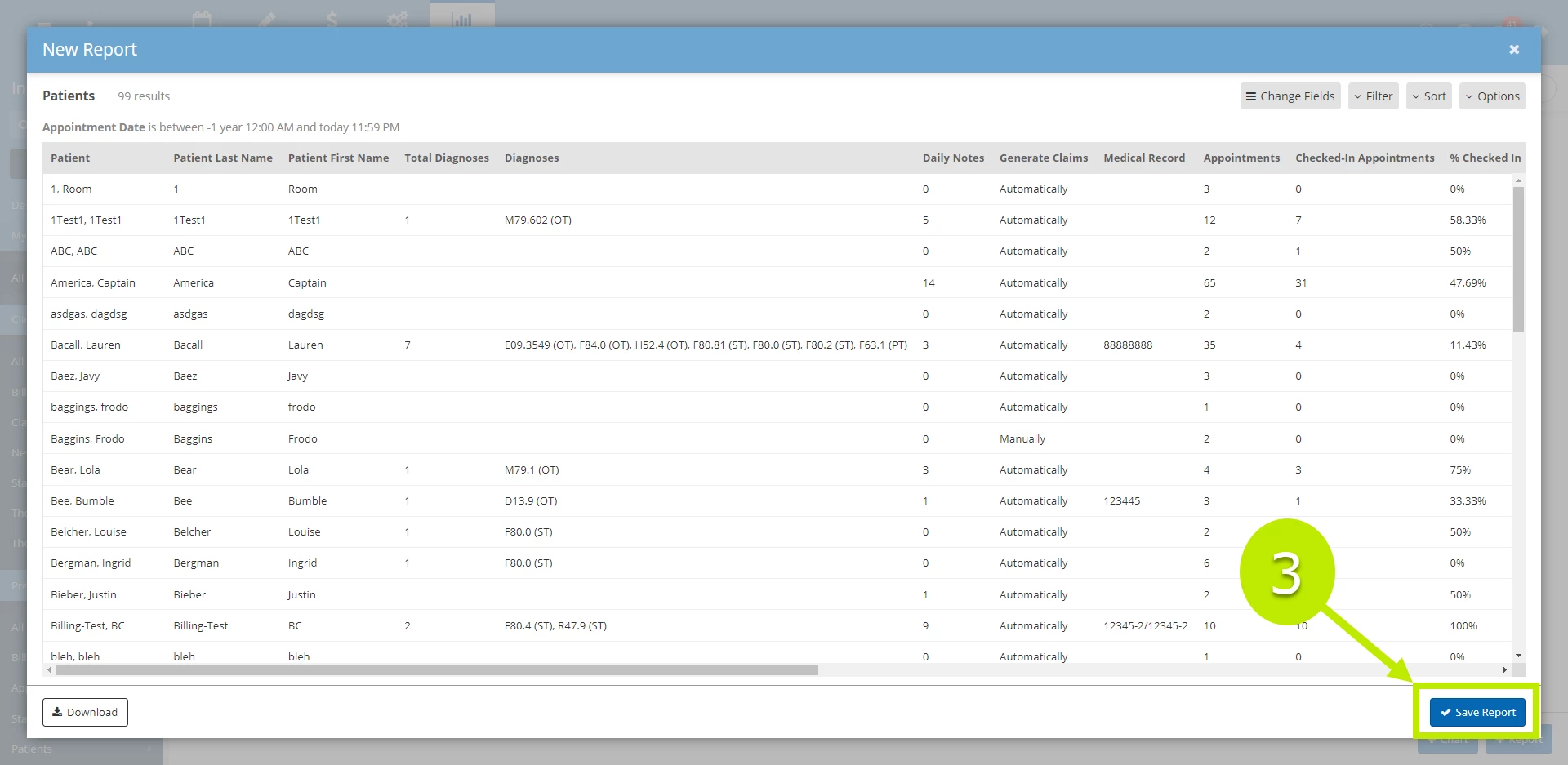Click 58.33% for 1Test1
1568x765 pixels.
(1468, 220)
